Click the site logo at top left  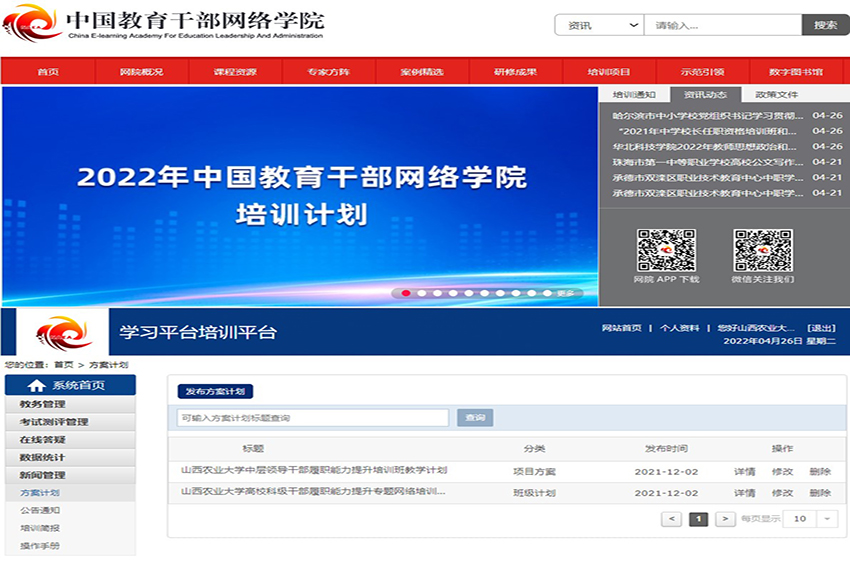163,23
